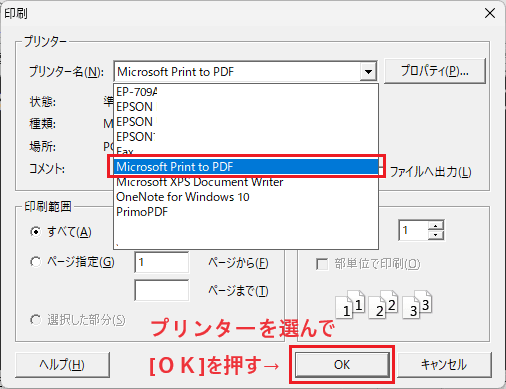Pick Microsoft XPS Document Writer
The image size is (506, 389).
246,182
